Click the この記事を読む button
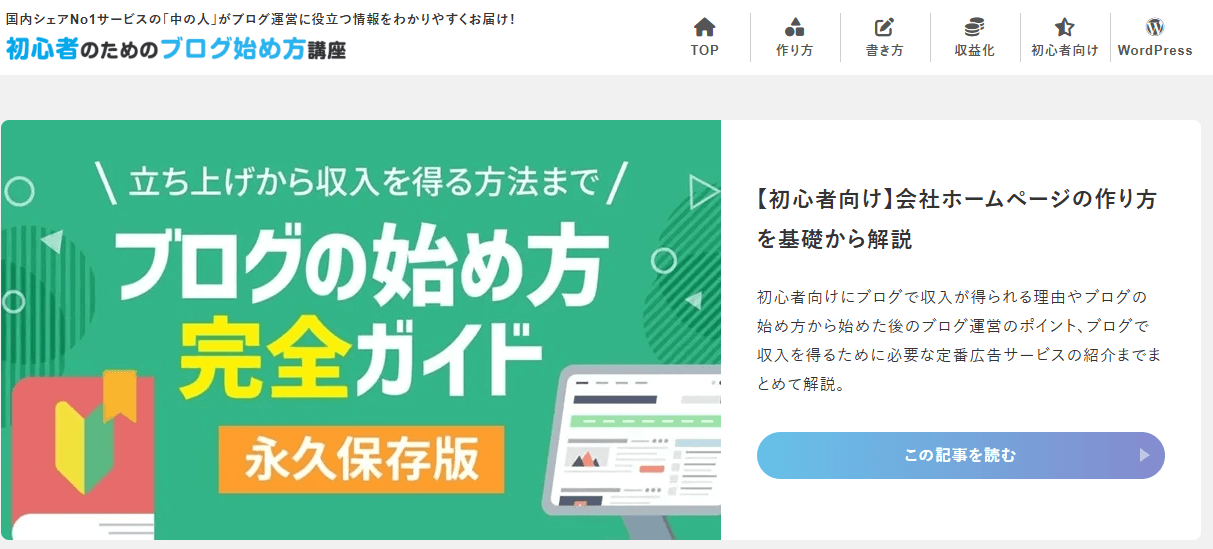The width and height of the screenshot is (1213, 549). 961,456
